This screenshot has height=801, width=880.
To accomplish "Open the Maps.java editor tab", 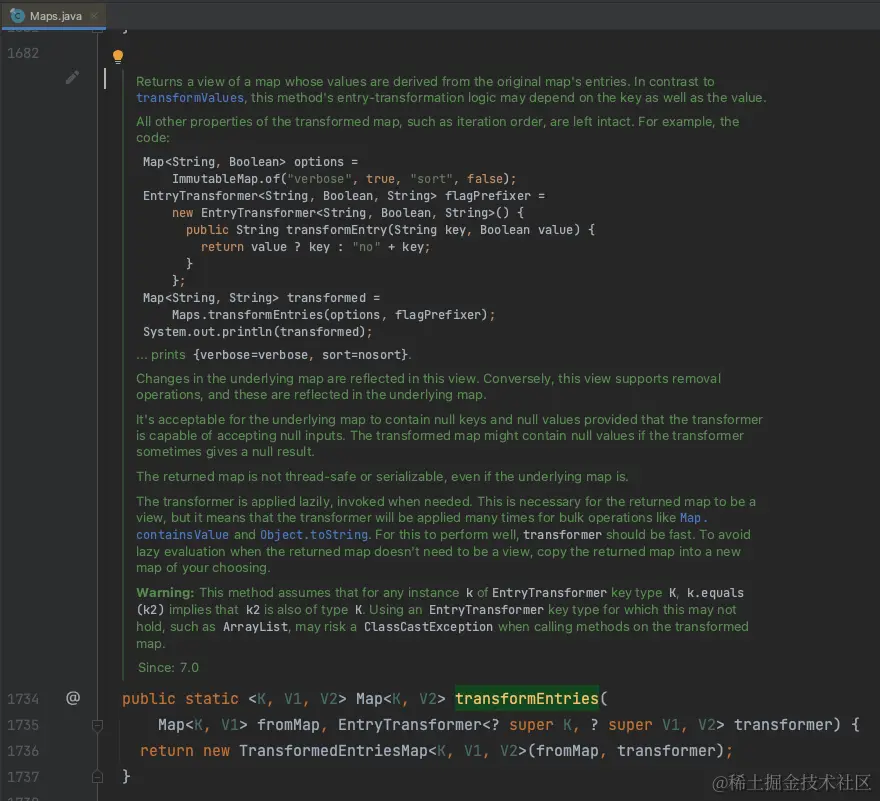I will pyautogui.click(x=53, y=16).
